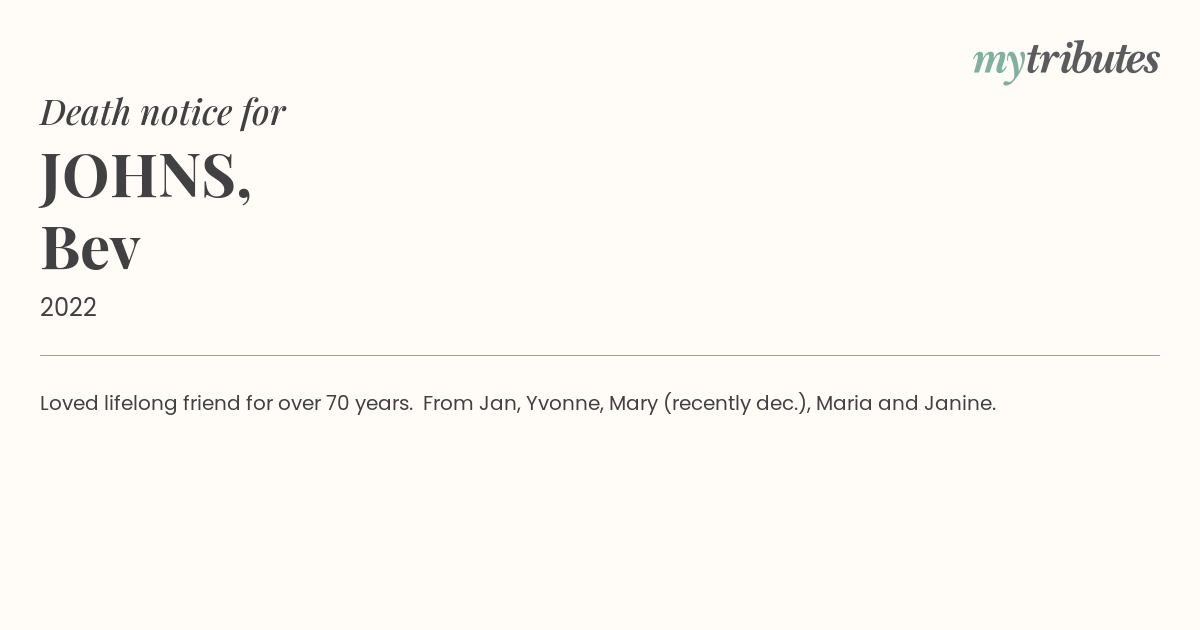Click the "Death notice for" heading

point(163,112)
